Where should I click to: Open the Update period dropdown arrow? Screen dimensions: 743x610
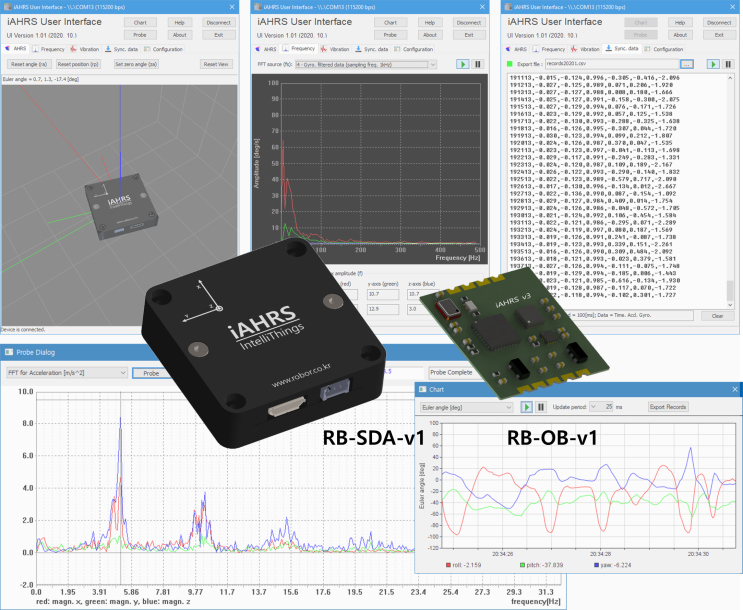[593, 407]
